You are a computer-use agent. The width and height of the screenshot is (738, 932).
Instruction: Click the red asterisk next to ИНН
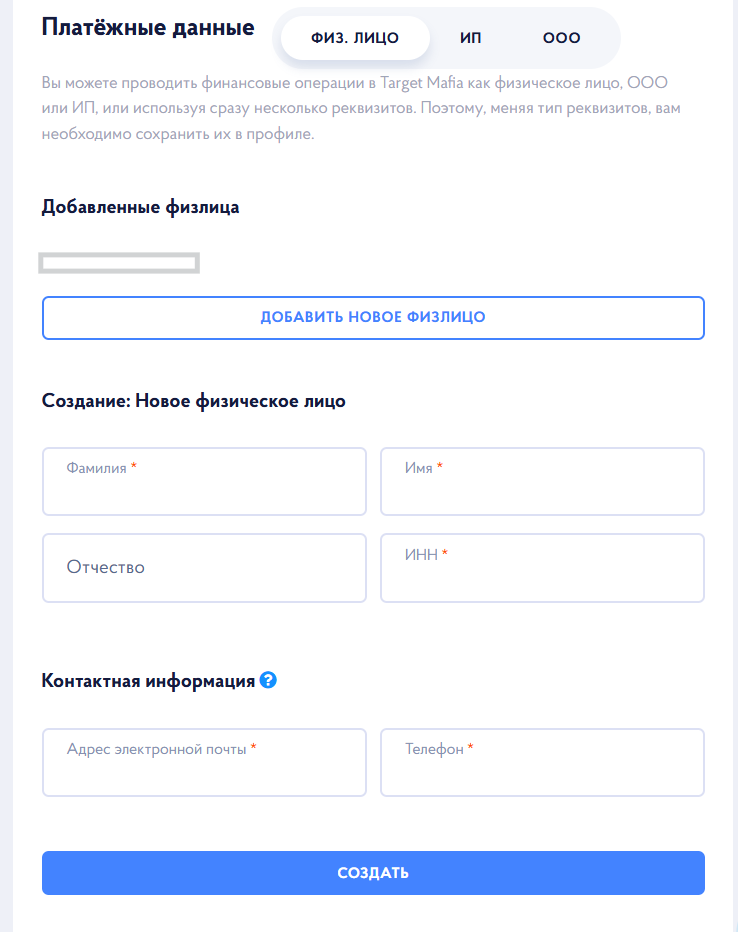pyautogui.click(x=444, y=553)
